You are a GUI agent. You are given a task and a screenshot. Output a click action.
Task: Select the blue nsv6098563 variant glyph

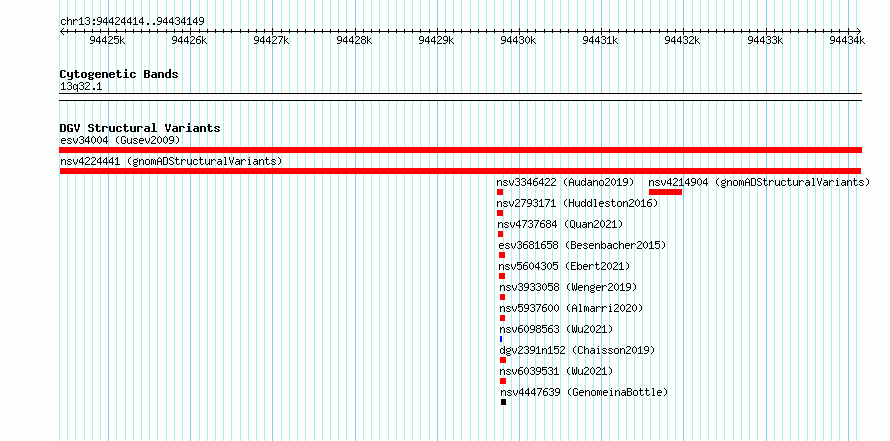(x=501, y=339)
